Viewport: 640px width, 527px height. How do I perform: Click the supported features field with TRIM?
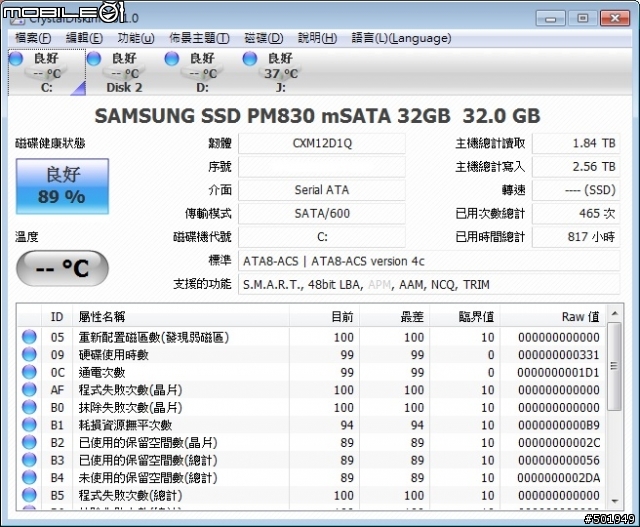coord(429,284)
